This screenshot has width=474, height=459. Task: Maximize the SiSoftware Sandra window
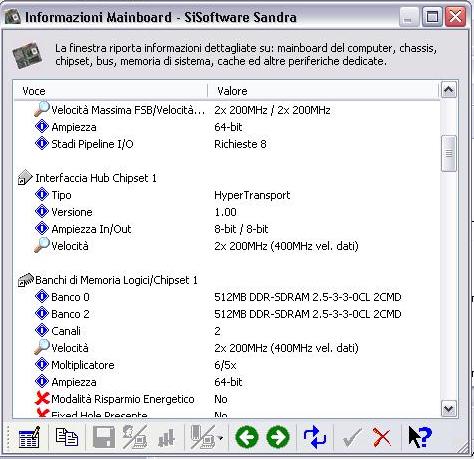point(432,17)
